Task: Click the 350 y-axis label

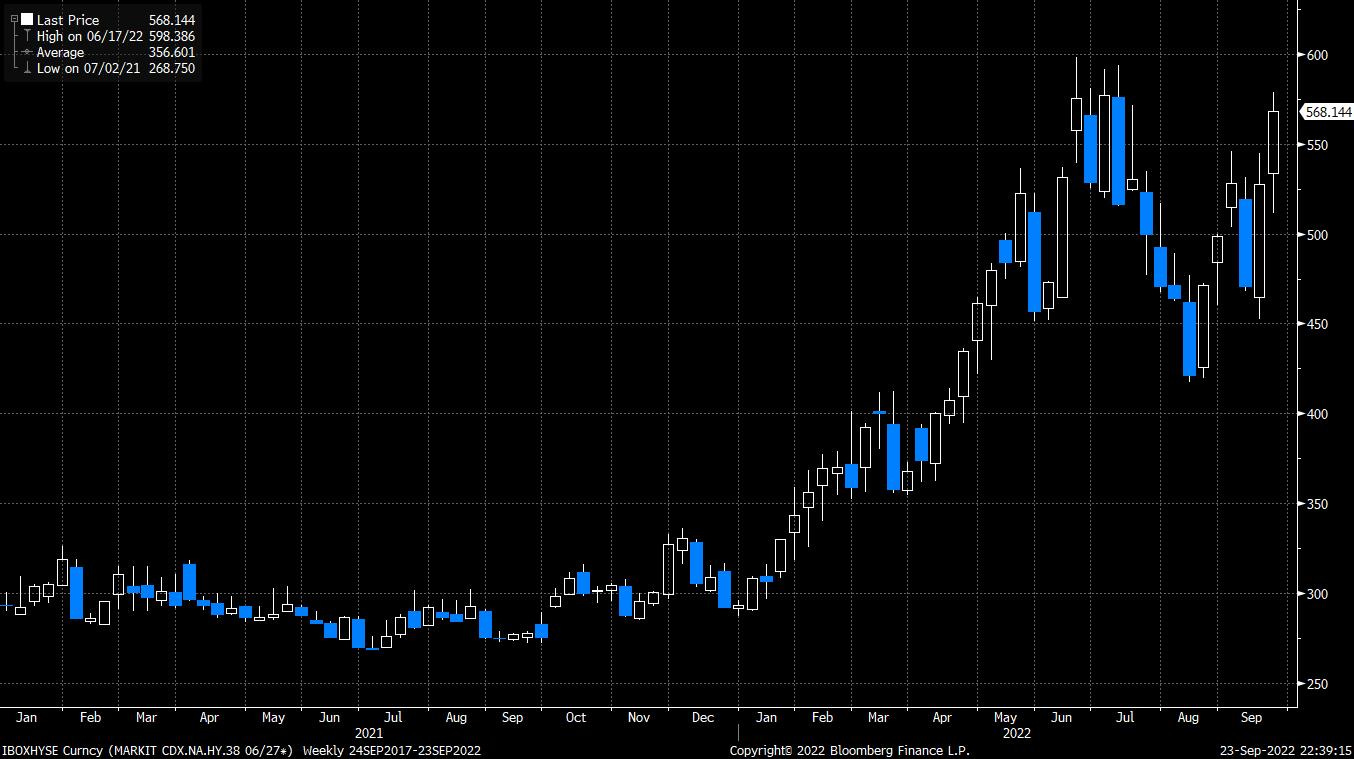Action: pyautogui.click(x=1317, y=504)
